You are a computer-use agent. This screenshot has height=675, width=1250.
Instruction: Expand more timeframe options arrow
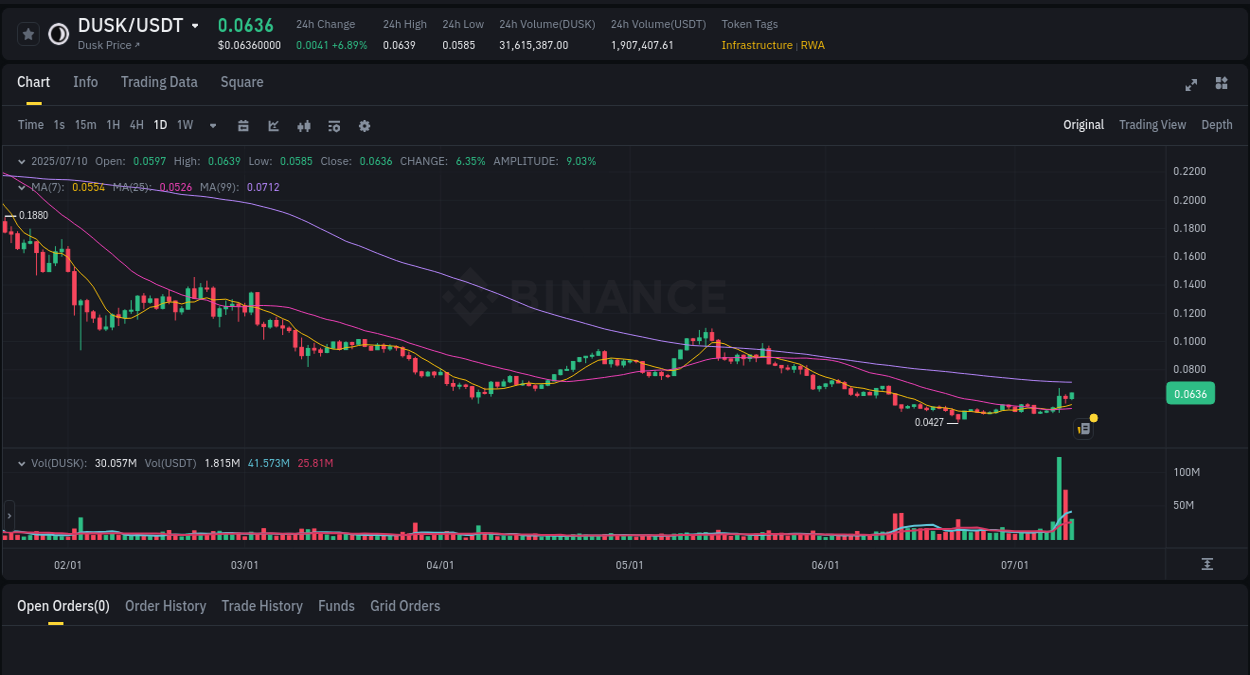(x=212, y=125)
